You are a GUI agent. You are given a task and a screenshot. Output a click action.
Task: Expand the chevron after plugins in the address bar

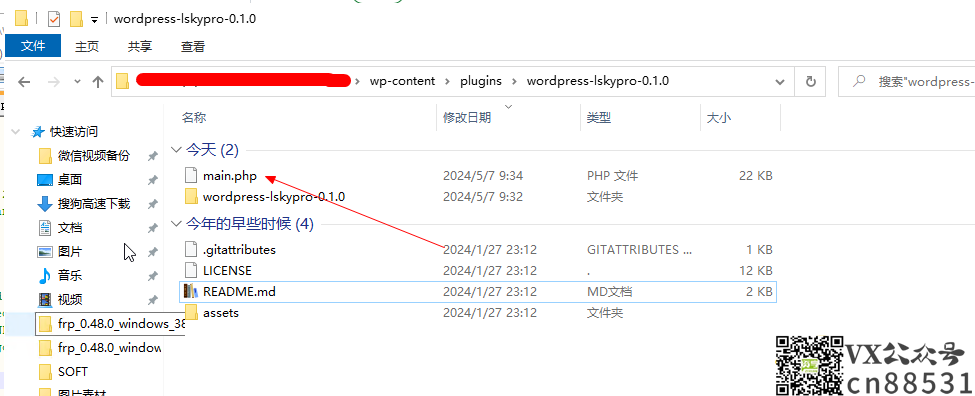pos(514,81)
